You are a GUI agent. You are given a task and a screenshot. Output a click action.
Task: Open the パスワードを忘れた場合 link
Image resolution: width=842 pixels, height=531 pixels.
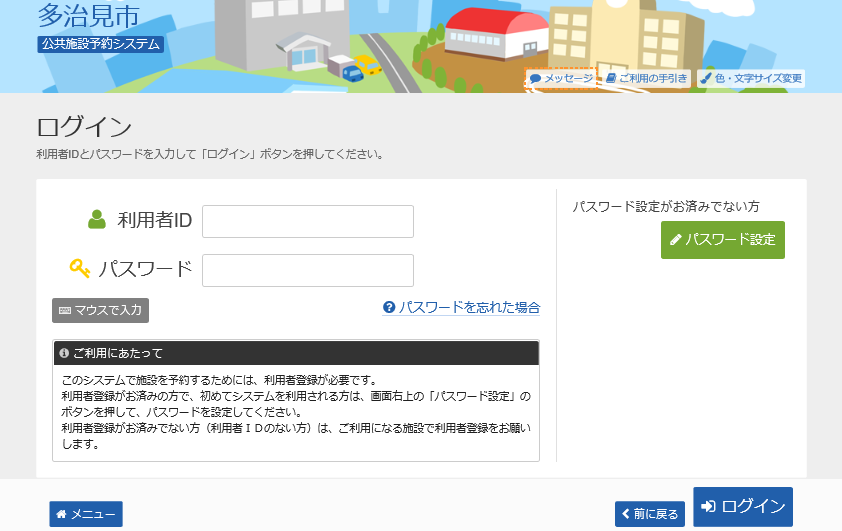469,308
